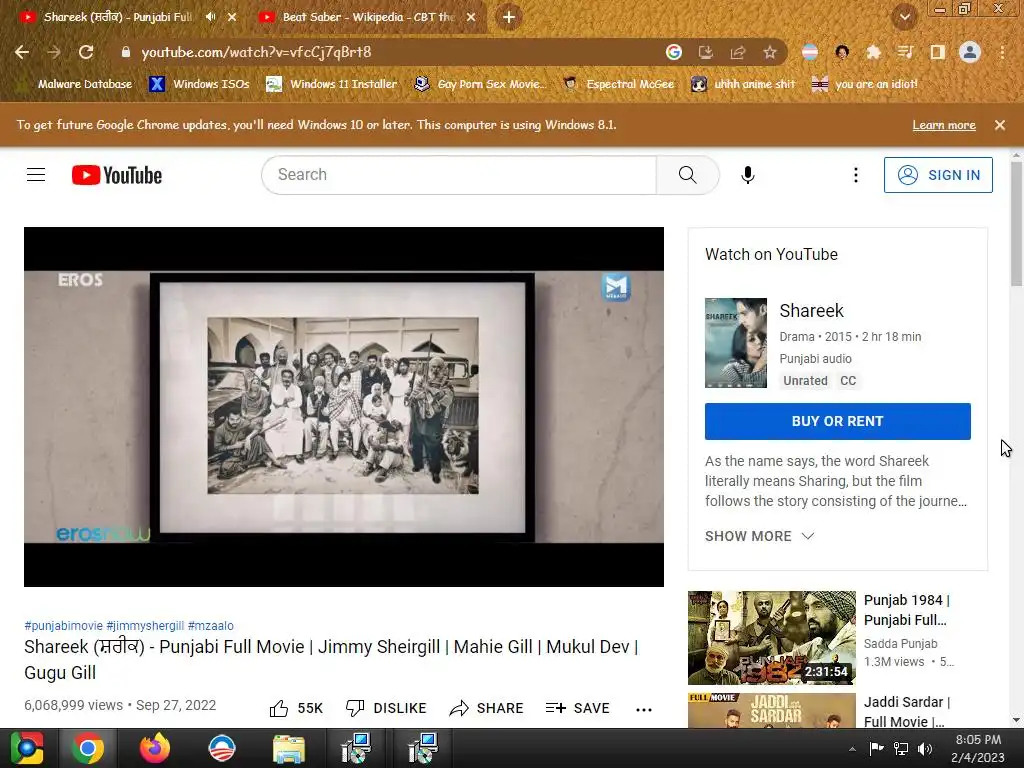Click the SIGN IN button
This screenshot has height=768, width=1024.
[x=938, y=175]
